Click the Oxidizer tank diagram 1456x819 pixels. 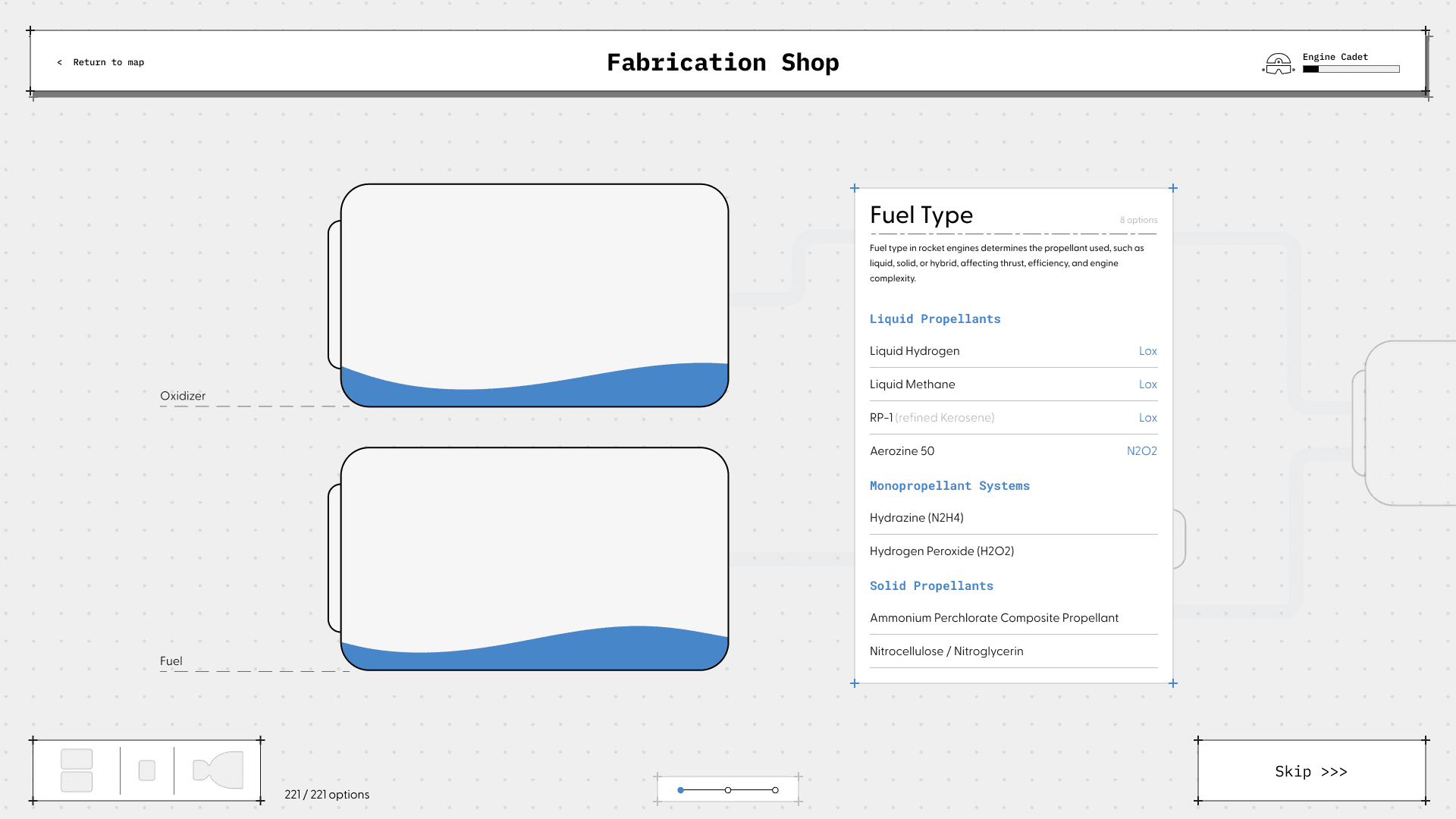pos(533,296)
